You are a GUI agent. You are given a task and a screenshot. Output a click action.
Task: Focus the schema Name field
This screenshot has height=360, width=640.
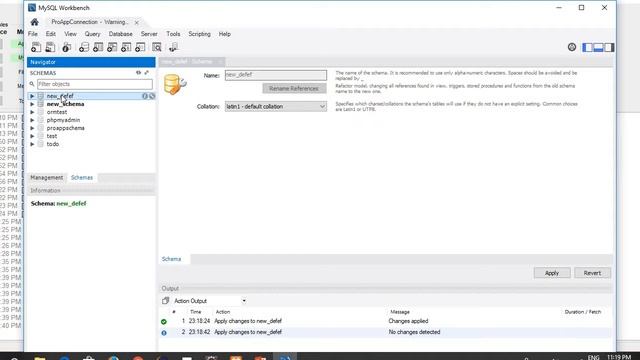click(x=276, y=75)
